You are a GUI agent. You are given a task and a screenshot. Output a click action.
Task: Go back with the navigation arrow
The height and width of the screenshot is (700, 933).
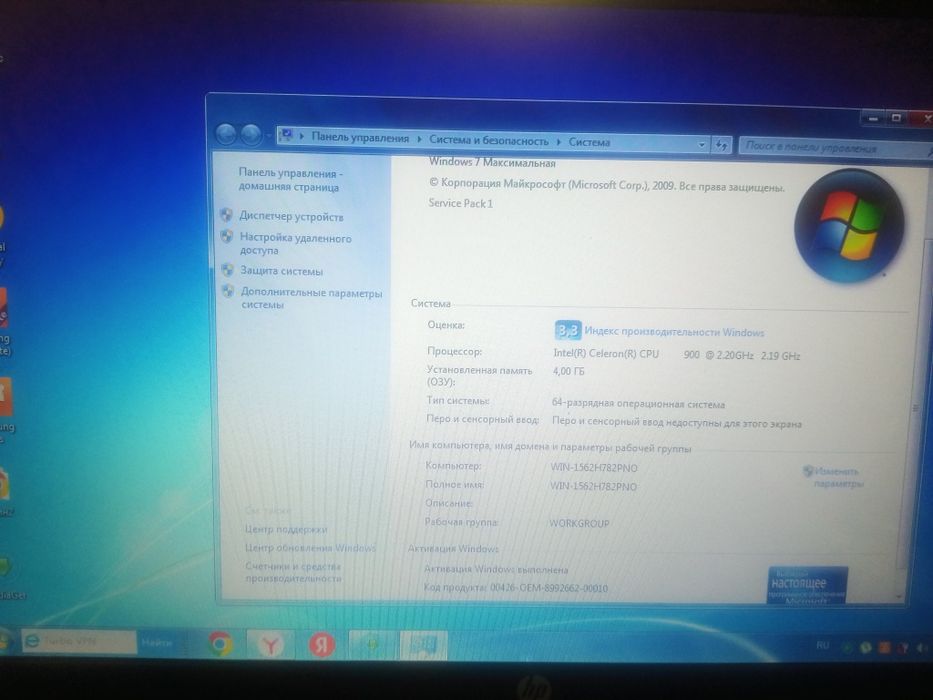pos(226,135)
